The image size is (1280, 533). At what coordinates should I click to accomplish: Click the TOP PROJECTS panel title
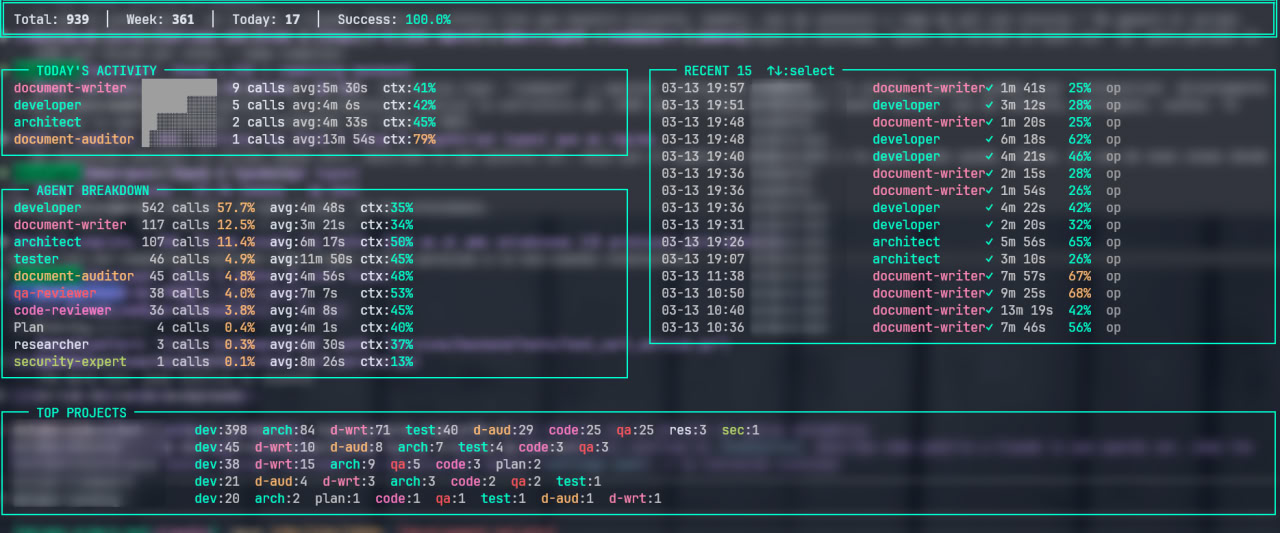tap(81, 413)
